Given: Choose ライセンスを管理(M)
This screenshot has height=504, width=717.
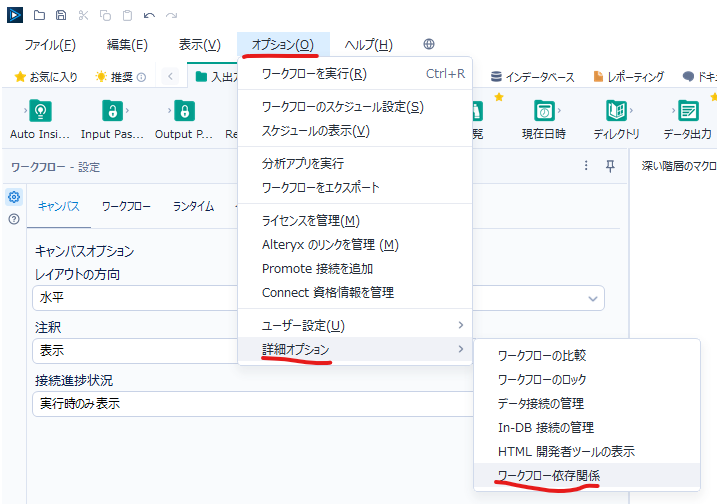Looking at the screenshot, I should (355, 220).
